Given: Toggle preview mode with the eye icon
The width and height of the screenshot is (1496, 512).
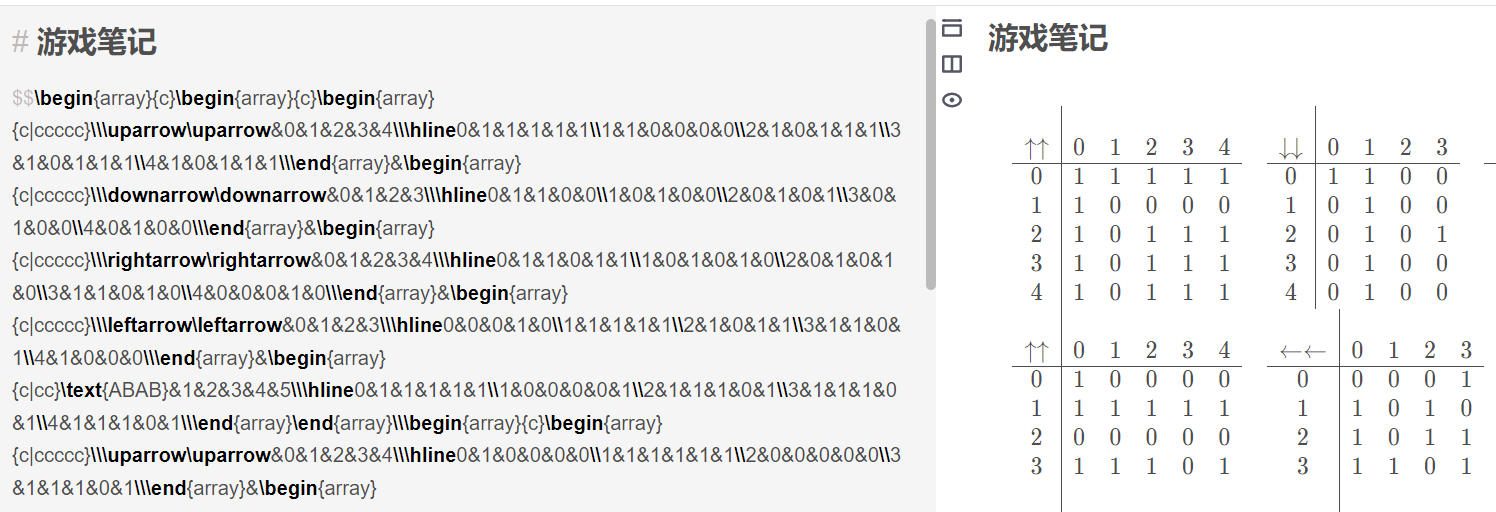Looking at the screenshot, I should (952, 100).
